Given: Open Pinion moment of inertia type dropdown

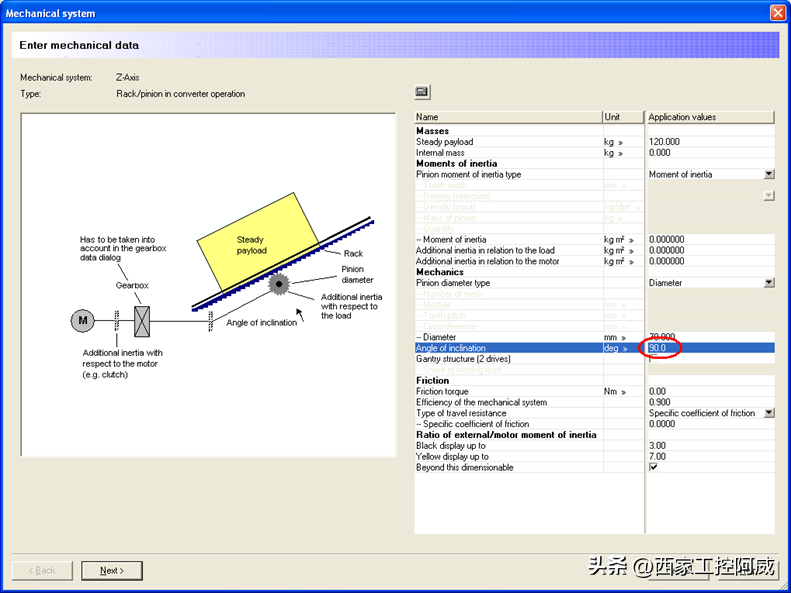Looking at the screenshot, I should point(768,174).
